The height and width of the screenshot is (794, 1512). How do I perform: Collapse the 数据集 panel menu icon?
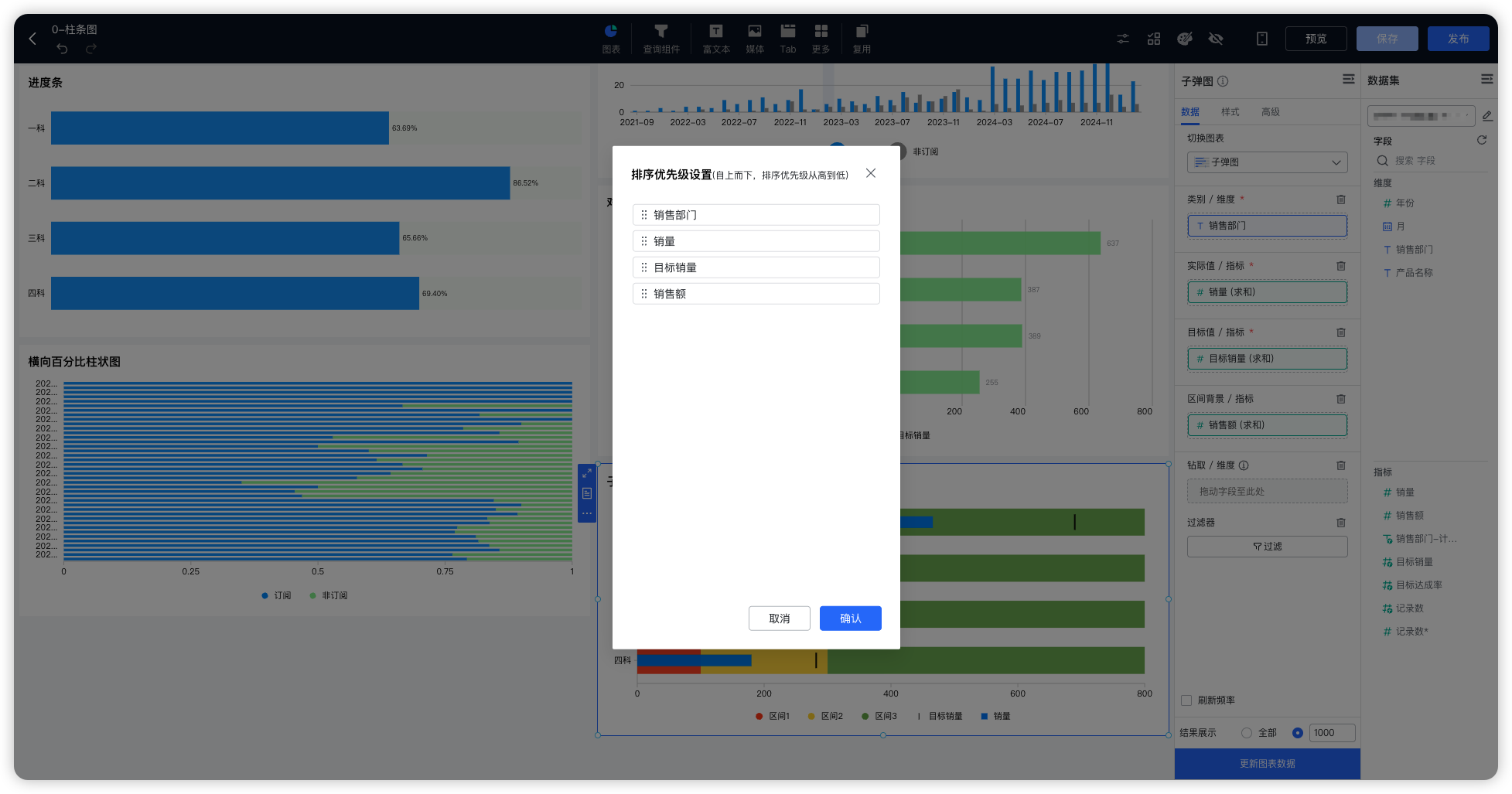click(x=1487, y=79)
